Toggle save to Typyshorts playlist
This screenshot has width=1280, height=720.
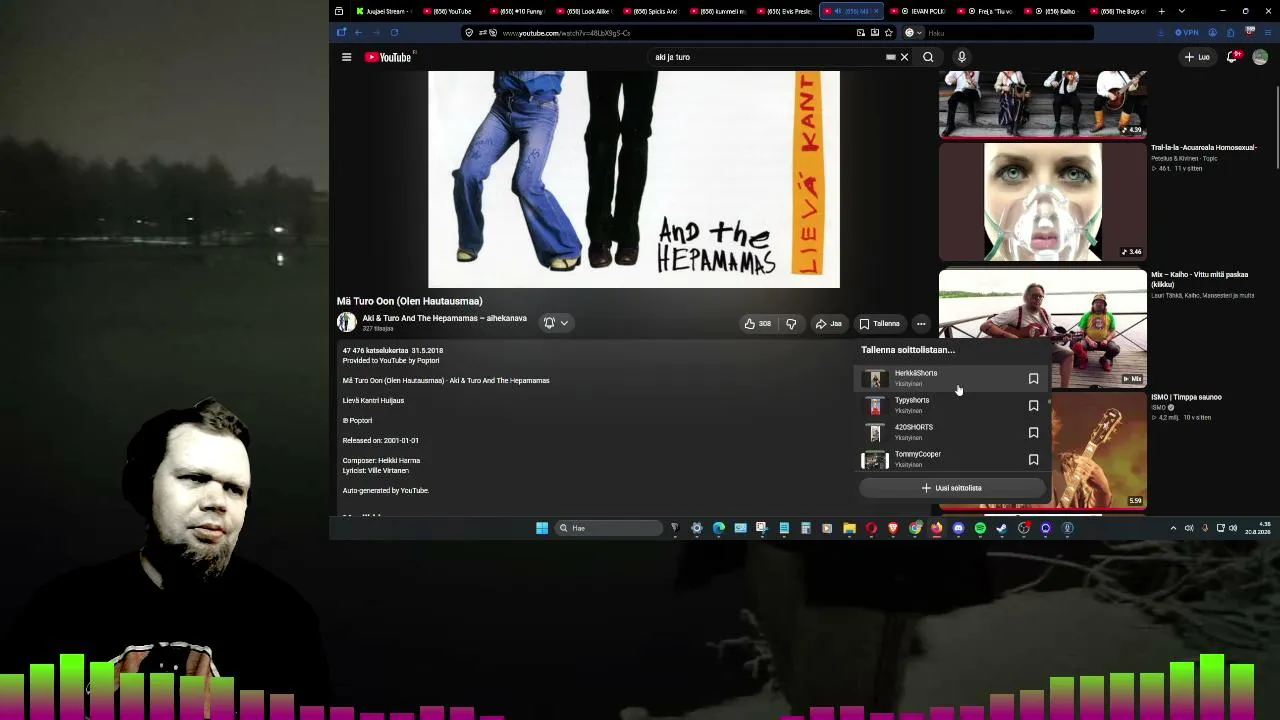click(x=1033, y=406)
